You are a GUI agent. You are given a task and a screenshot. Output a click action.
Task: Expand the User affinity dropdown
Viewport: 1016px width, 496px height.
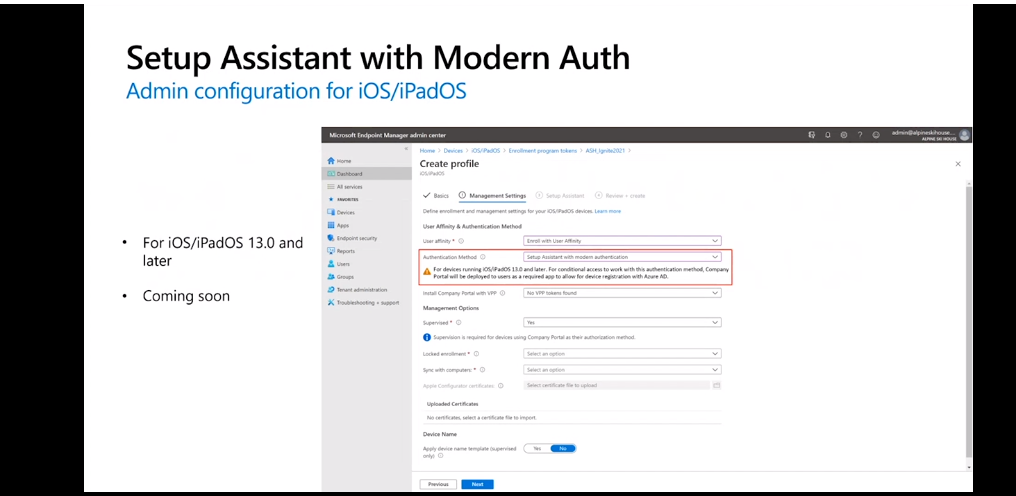click(622, 241)
